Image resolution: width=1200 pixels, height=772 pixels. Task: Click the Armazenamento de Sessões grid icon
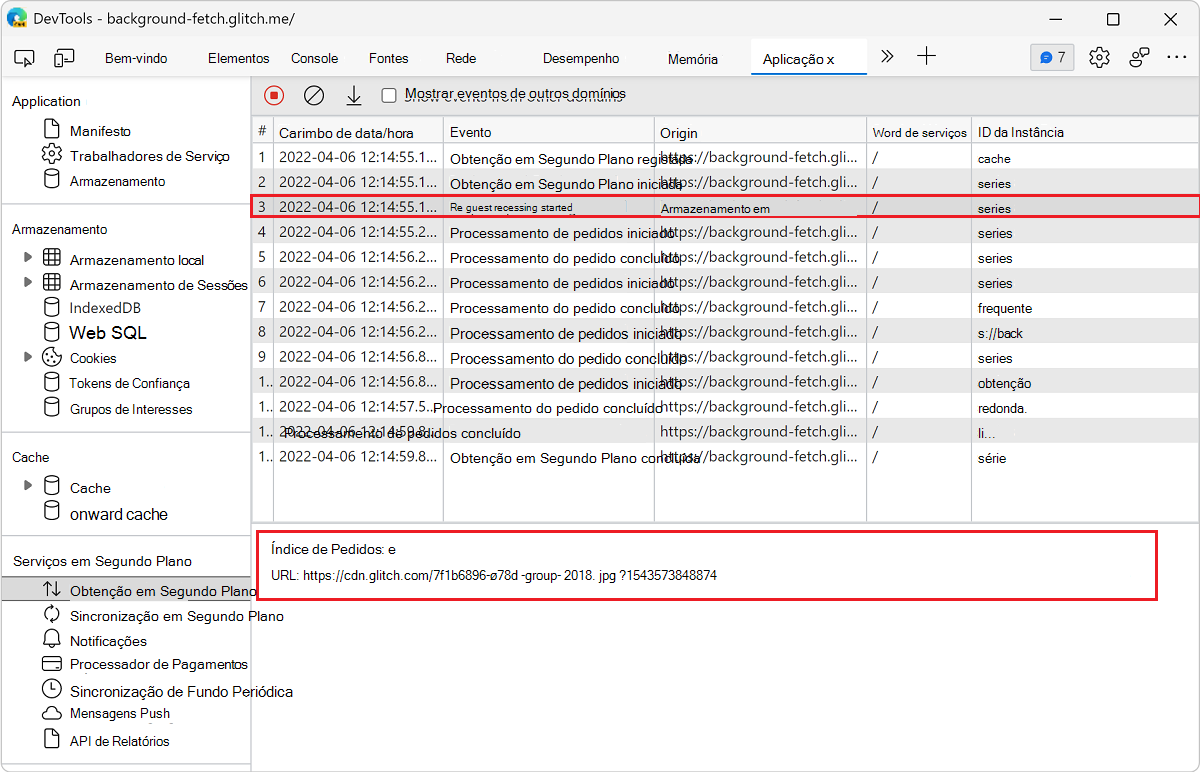point(52,283)
